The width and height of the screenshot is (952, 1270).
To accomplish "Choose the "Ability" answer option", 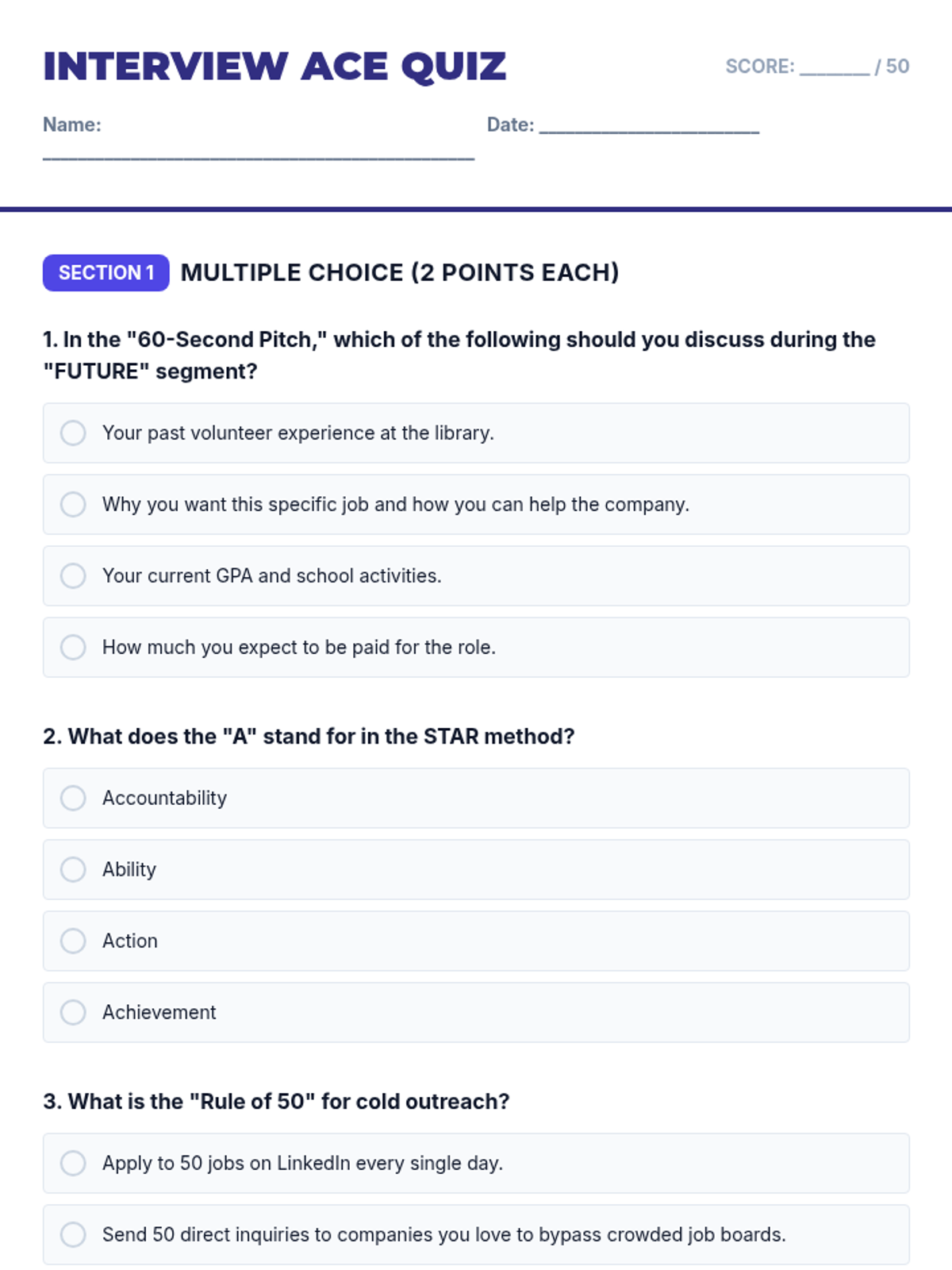I will pyautogui.click(x=73, y=870).
